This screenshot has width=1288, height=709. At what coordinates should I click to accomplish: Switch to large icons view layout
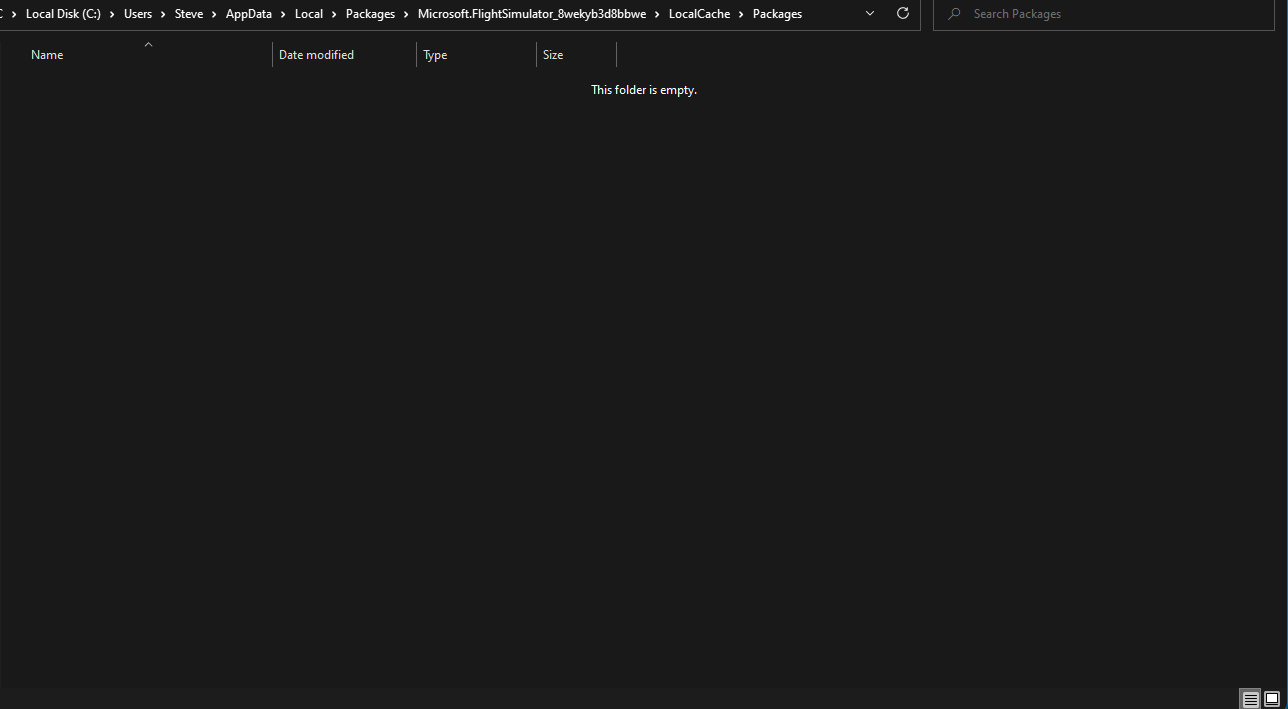(1271, 699)
